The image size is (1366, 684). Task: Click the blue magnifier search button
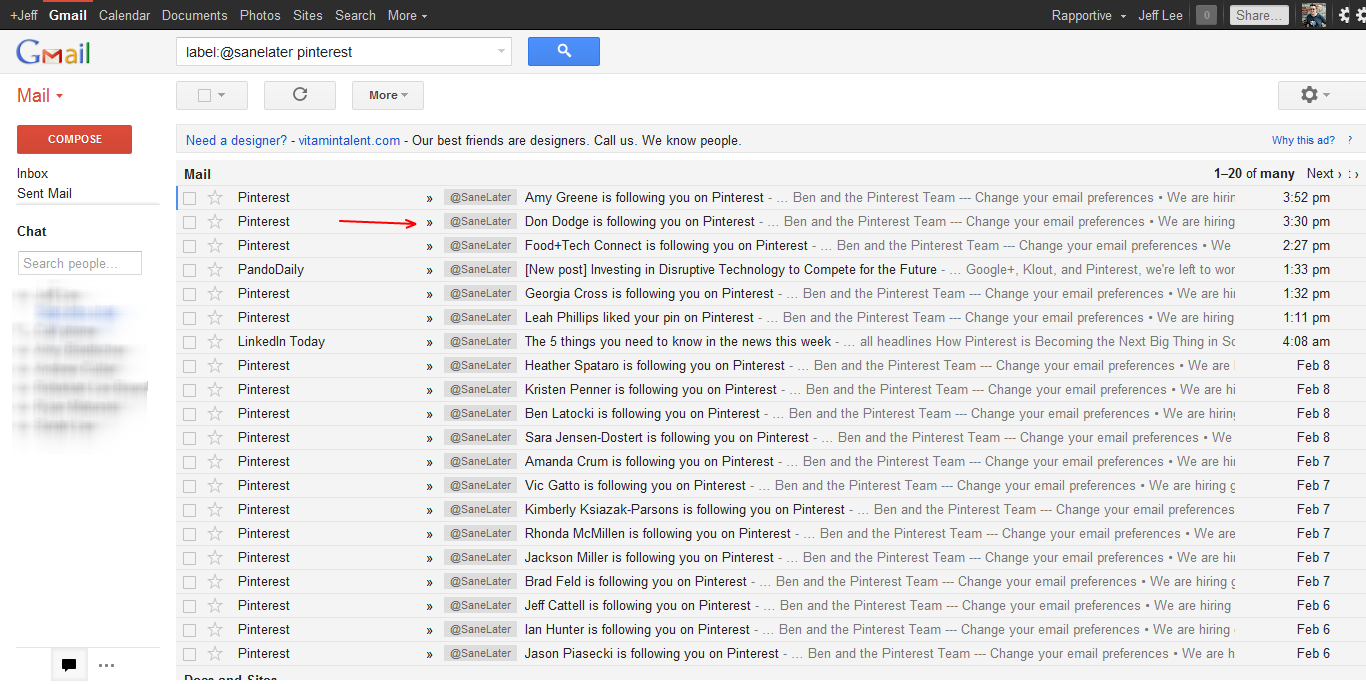click(x=564, y=51)
